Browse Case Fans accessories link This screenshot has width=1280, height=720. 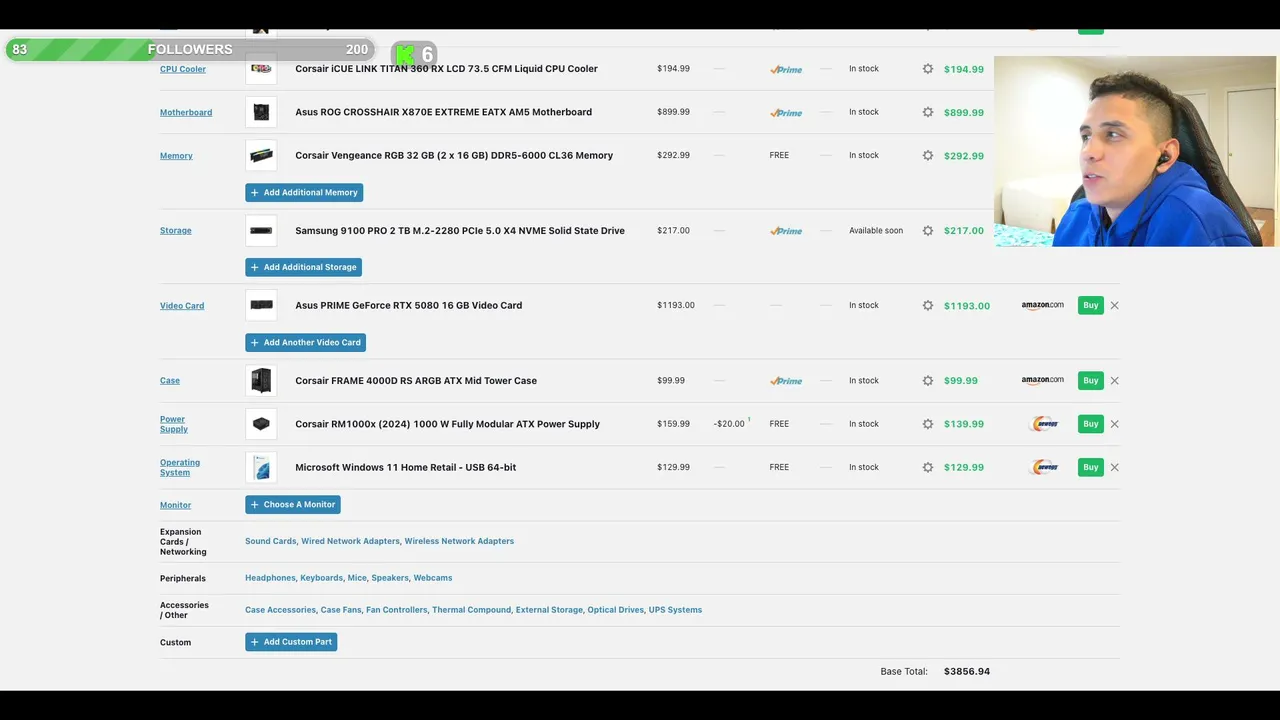coord(341,610)
